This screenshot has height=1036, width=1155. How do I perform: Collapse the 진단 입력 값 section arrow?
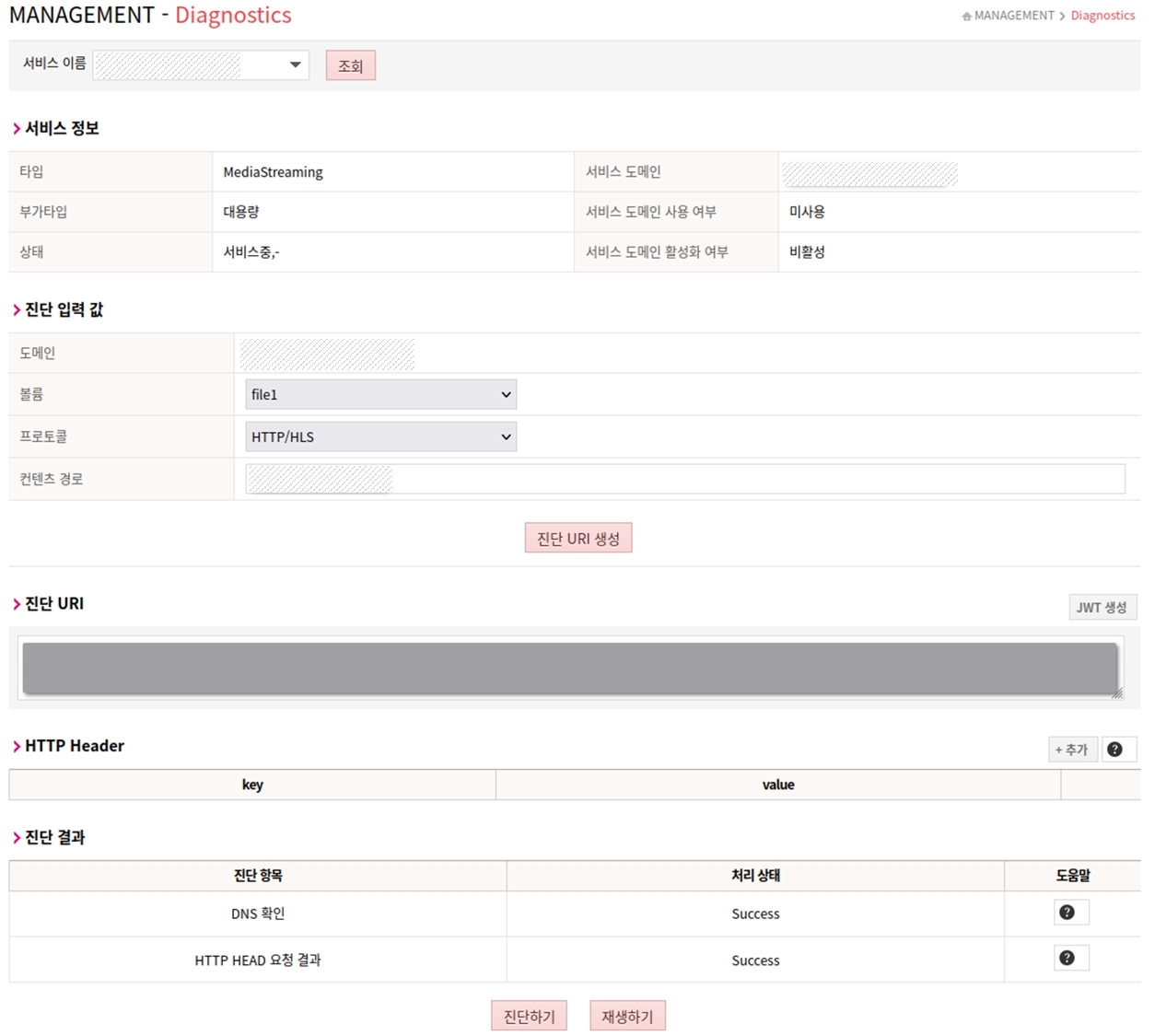(x=17, y=310)
